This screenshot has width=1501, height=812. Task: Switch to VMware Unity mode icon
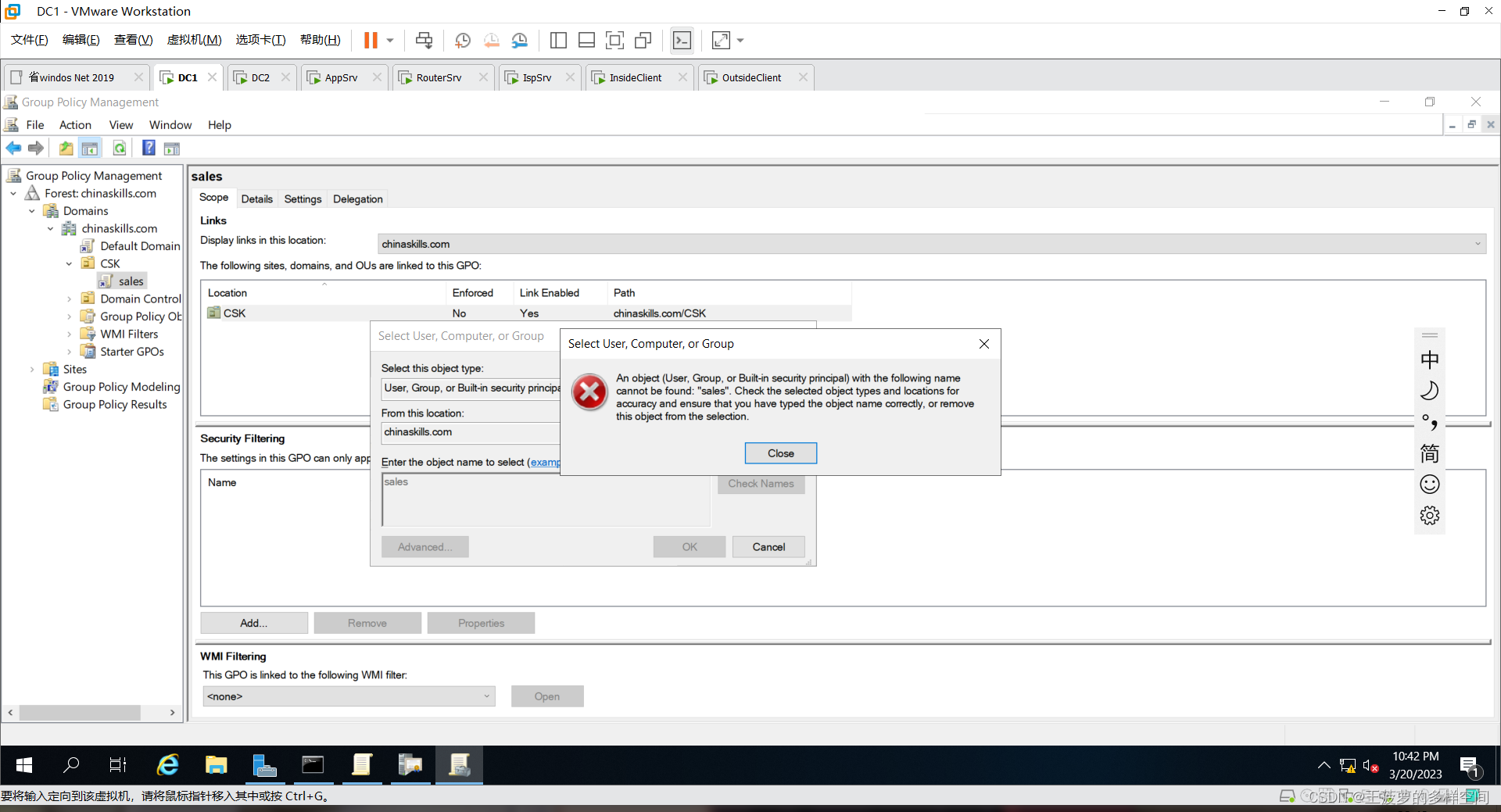(643, 40)
